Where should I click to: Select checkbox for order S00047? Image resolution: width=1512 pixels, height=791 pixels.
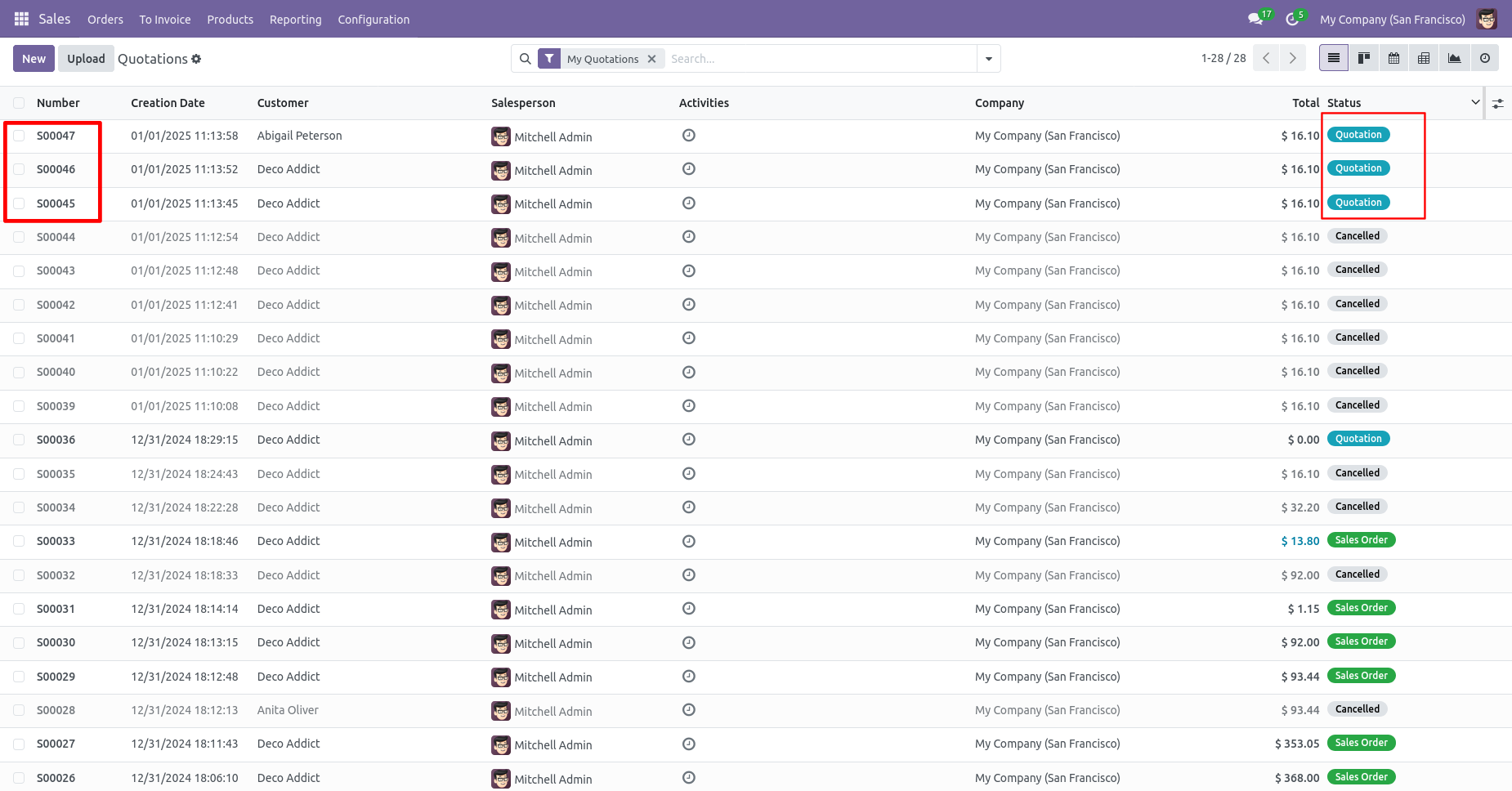[19, 136]
